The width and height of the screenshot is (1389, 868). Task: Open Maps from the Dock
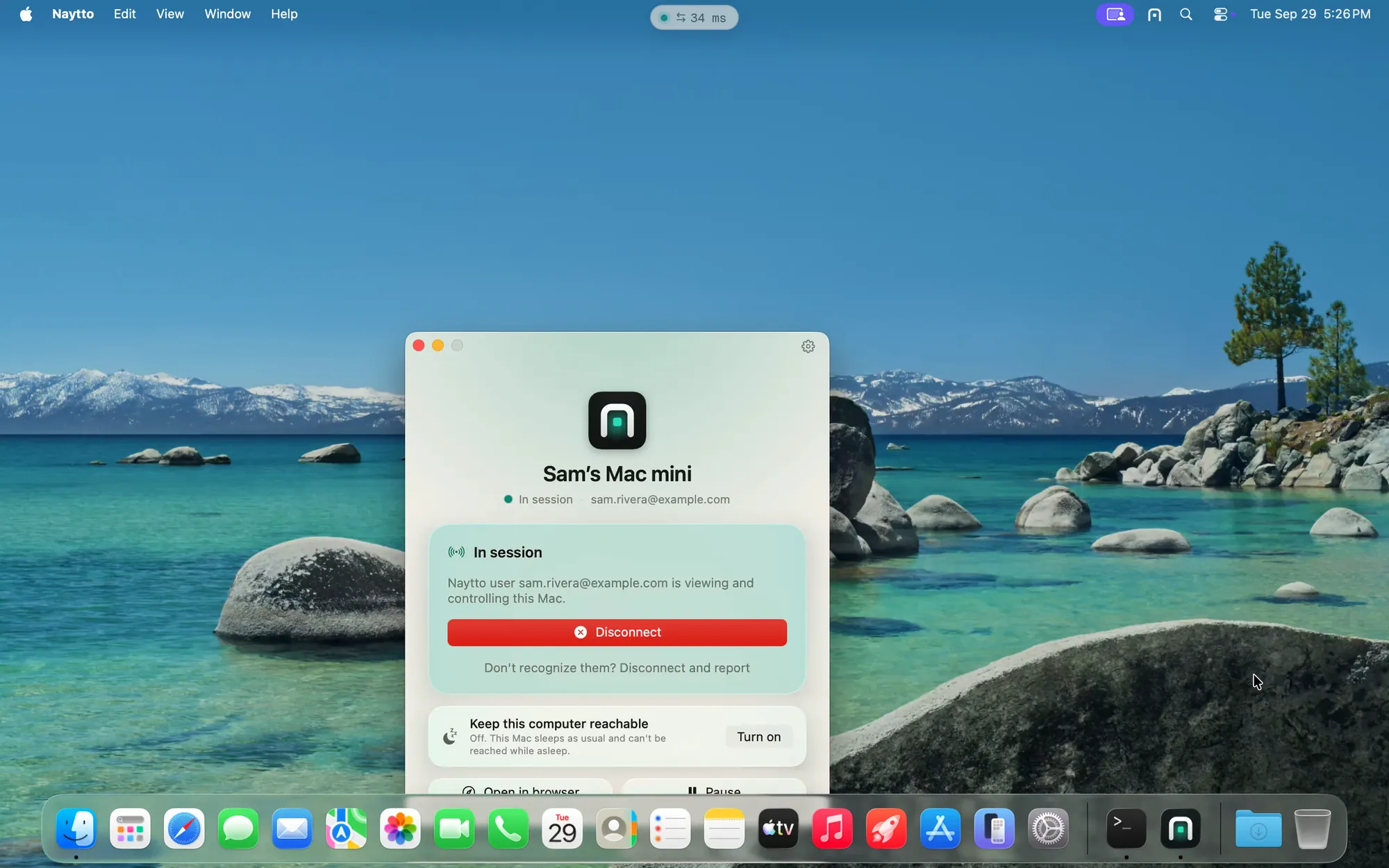346,828
